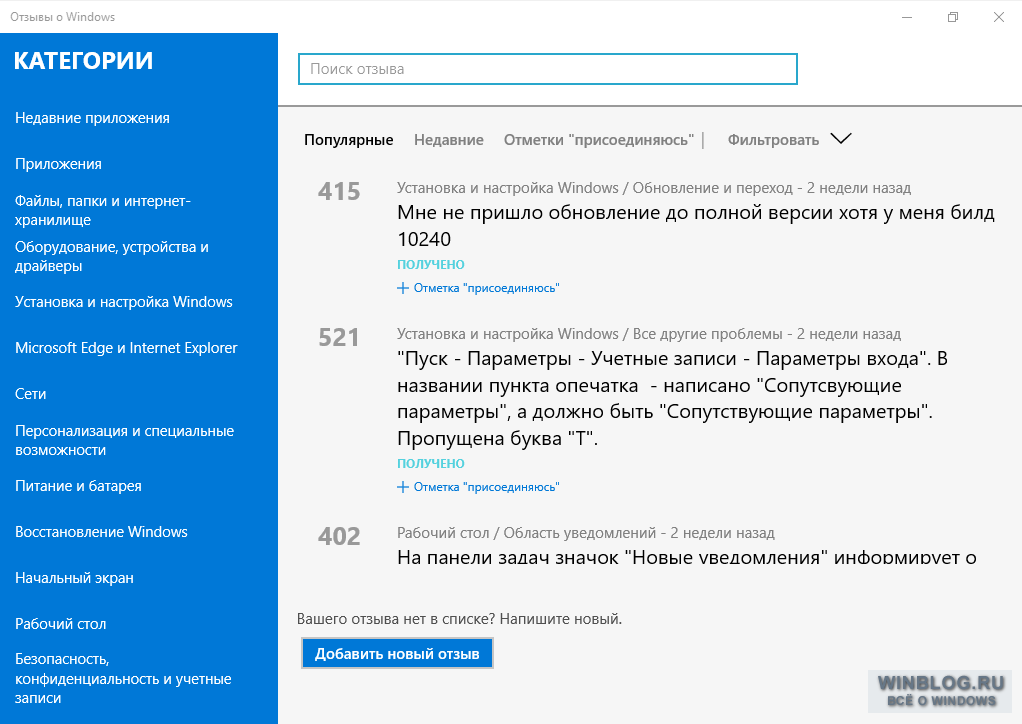Image resolution: width=1022 pixels, height=724 pixels.
Task: Choose the Рабочий стол category
Action: coord(61,624)
